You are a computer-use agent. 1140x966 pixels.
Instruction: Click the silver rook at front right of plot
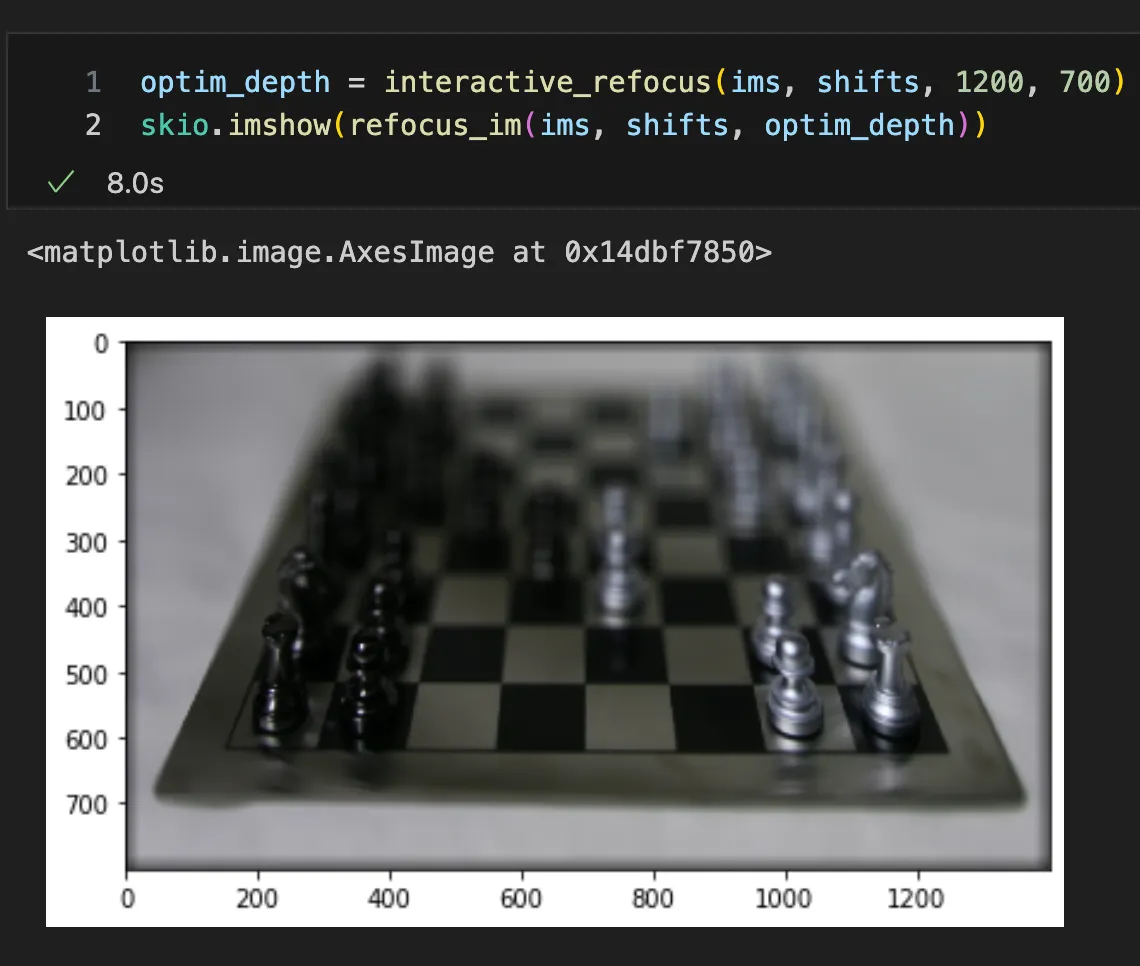pos(890,680)
